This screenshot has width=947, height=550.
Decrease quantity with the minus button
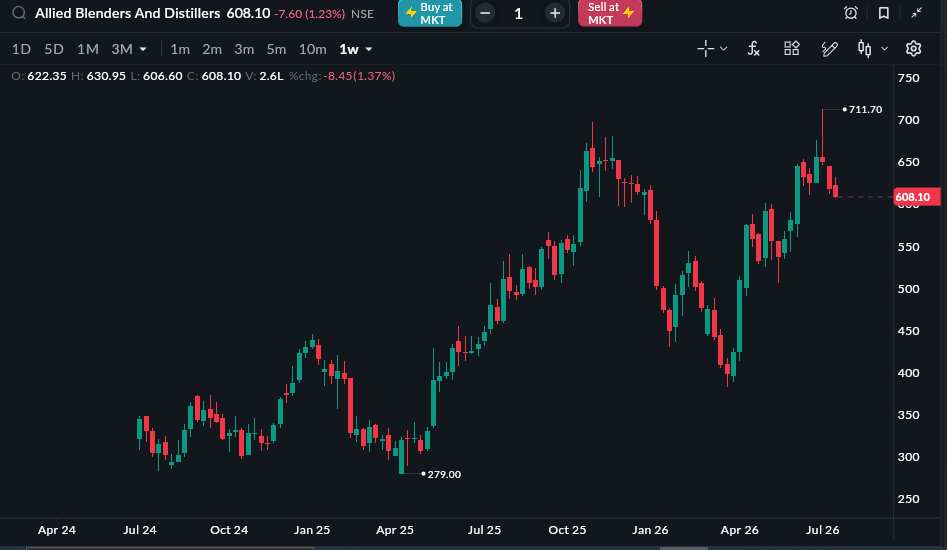485,13
